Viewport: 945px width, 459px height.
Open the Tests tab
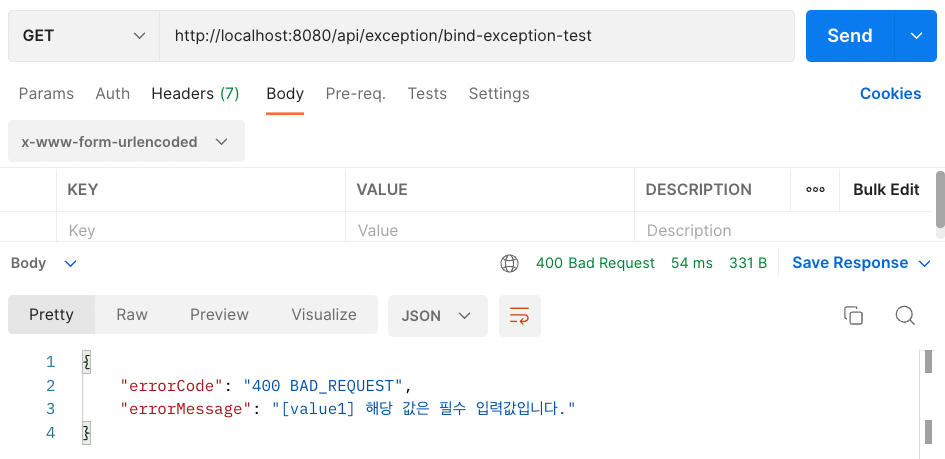coord(427,93)
